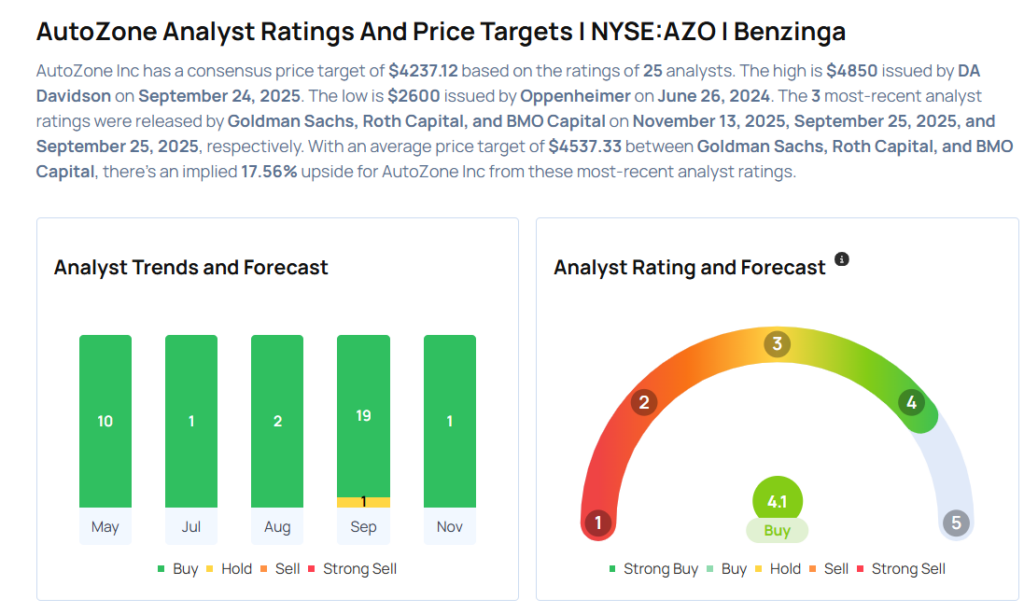
Task: Click the May bar showing 10 ratings
Action: pos(105,421)
